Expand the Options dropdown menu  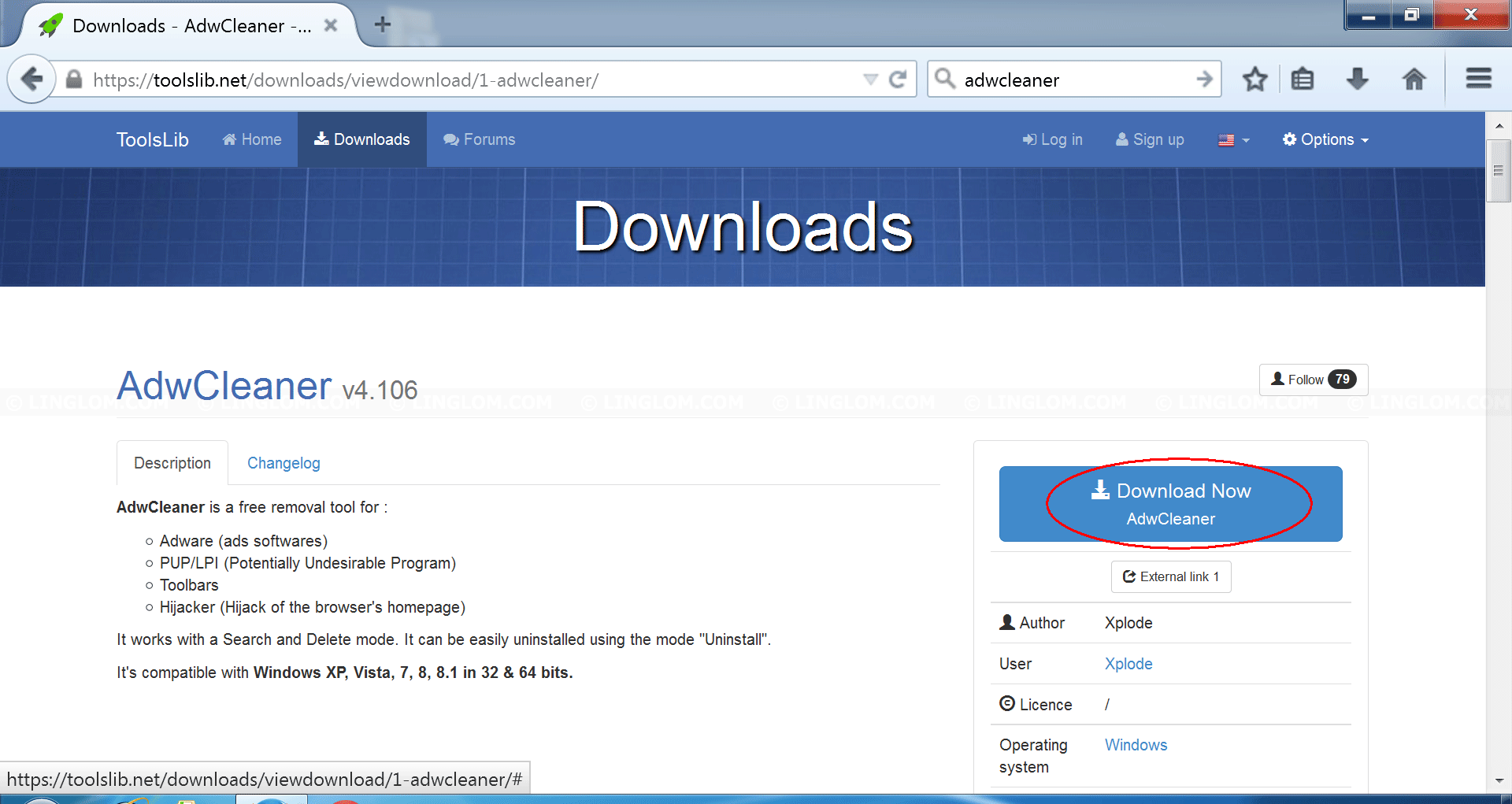point(1326,139)
